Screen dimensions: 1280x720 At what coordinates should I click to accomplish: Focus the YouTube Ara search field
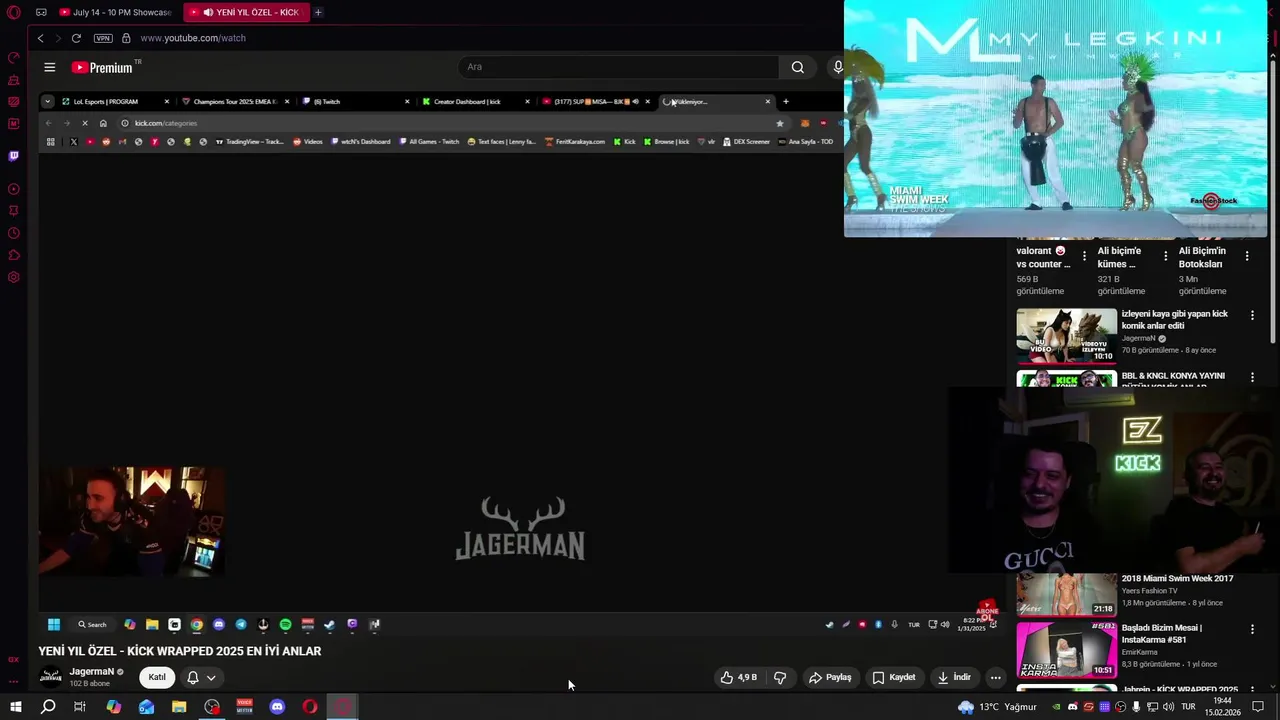click(x=618, y=67)
